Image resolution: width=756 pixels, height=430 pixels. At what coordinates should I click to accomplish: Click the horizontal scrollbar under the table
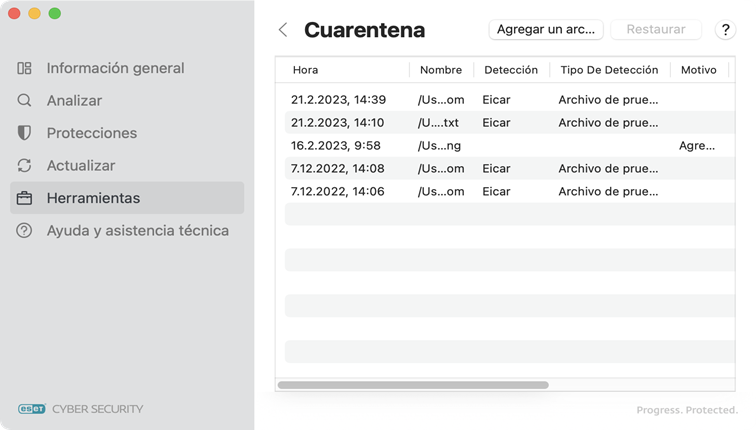click(x=413, y=385)
